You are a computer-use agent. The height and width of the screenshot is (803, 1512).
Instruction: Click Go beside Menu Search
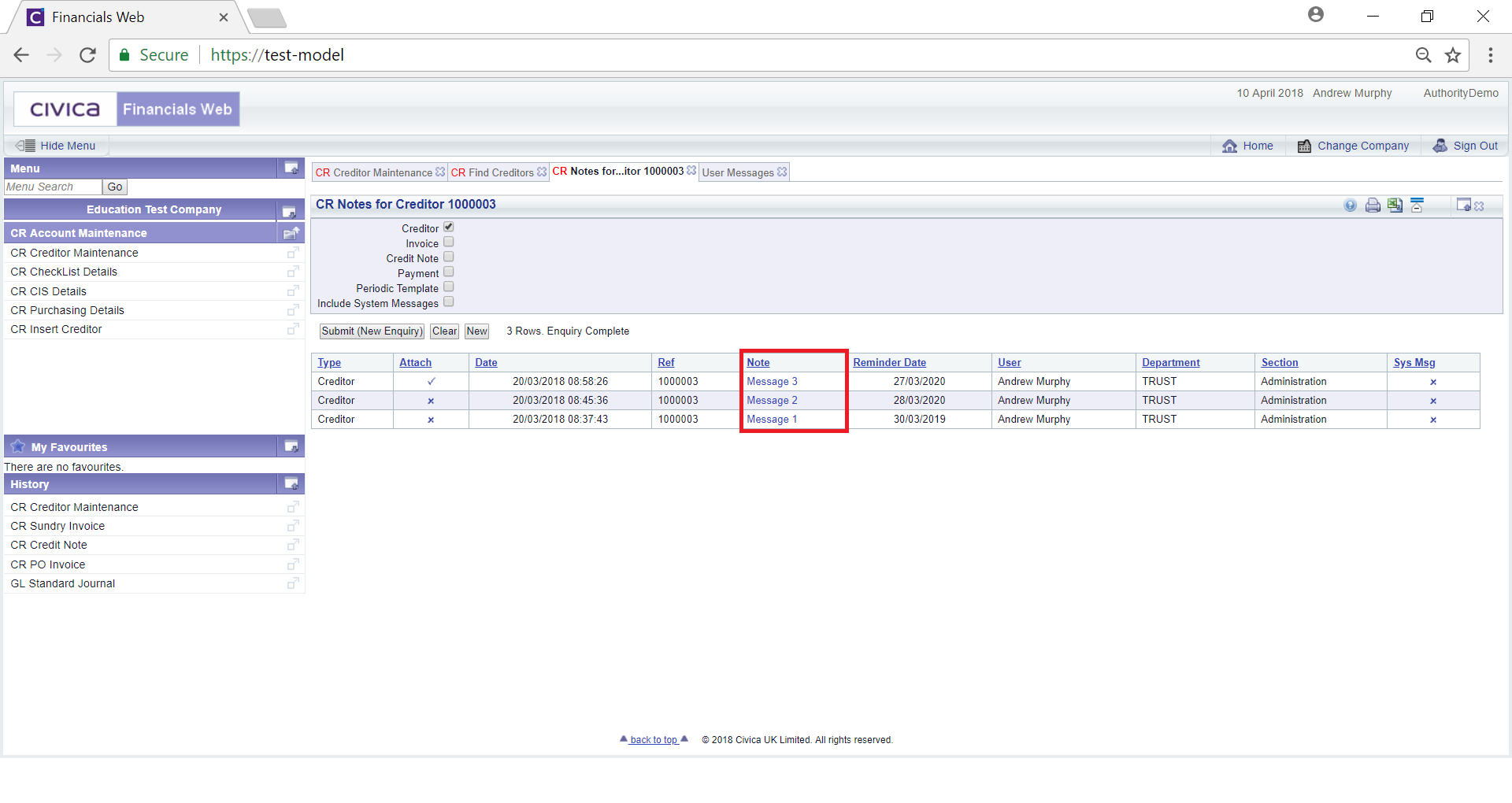[115, 187]
